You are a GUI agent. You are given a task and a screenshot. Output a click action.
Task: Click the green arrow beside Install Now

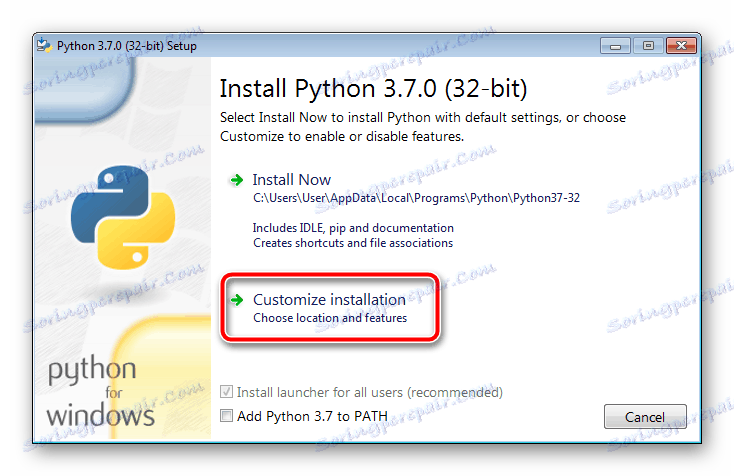click(x=237, y=180)
